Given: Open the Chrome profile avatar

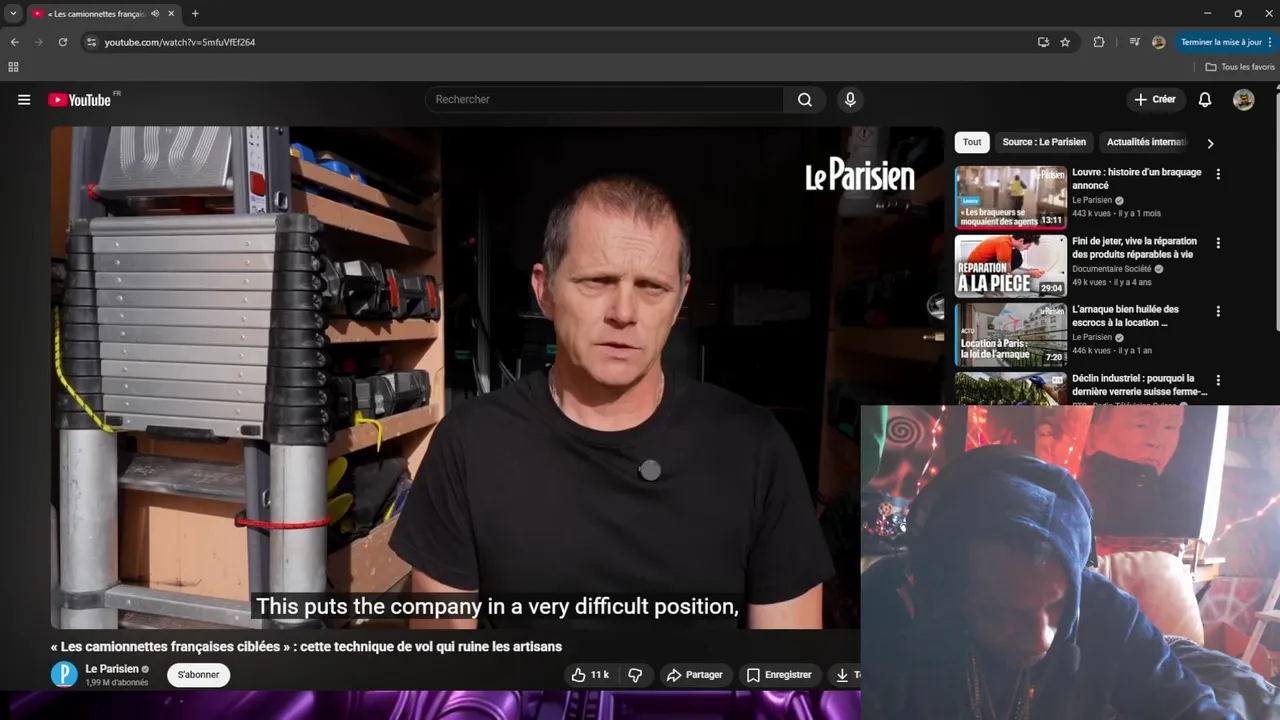Looking at the screenshot, I should pos(1158,42).
